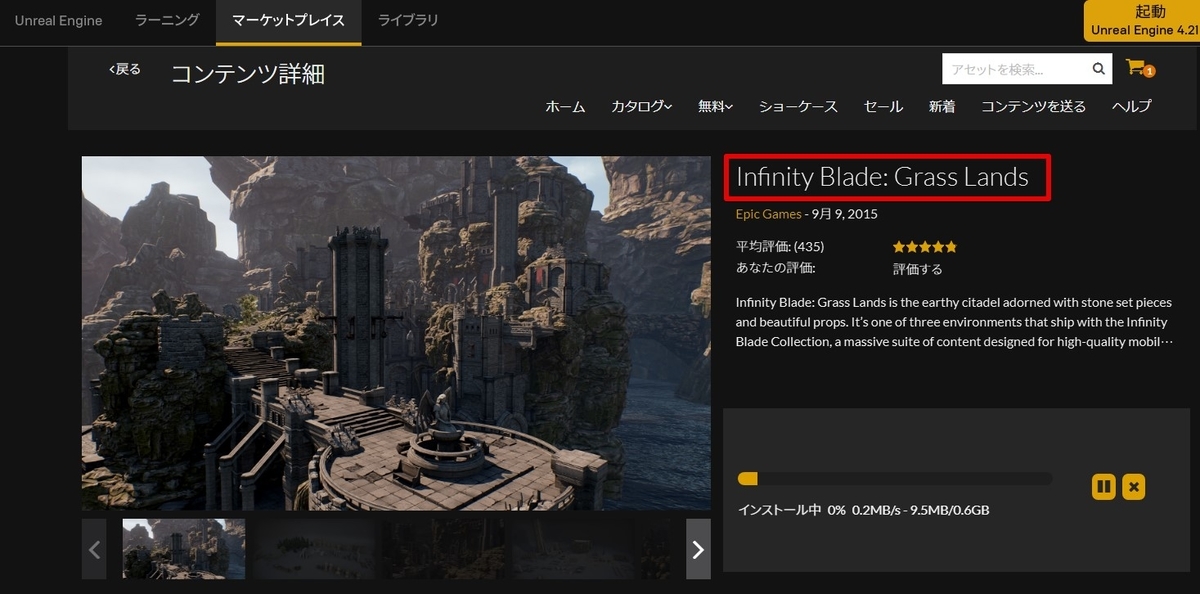Show next screenshot with right arrow
This screenshot has height=594, width=1200.
pos(698,549)
